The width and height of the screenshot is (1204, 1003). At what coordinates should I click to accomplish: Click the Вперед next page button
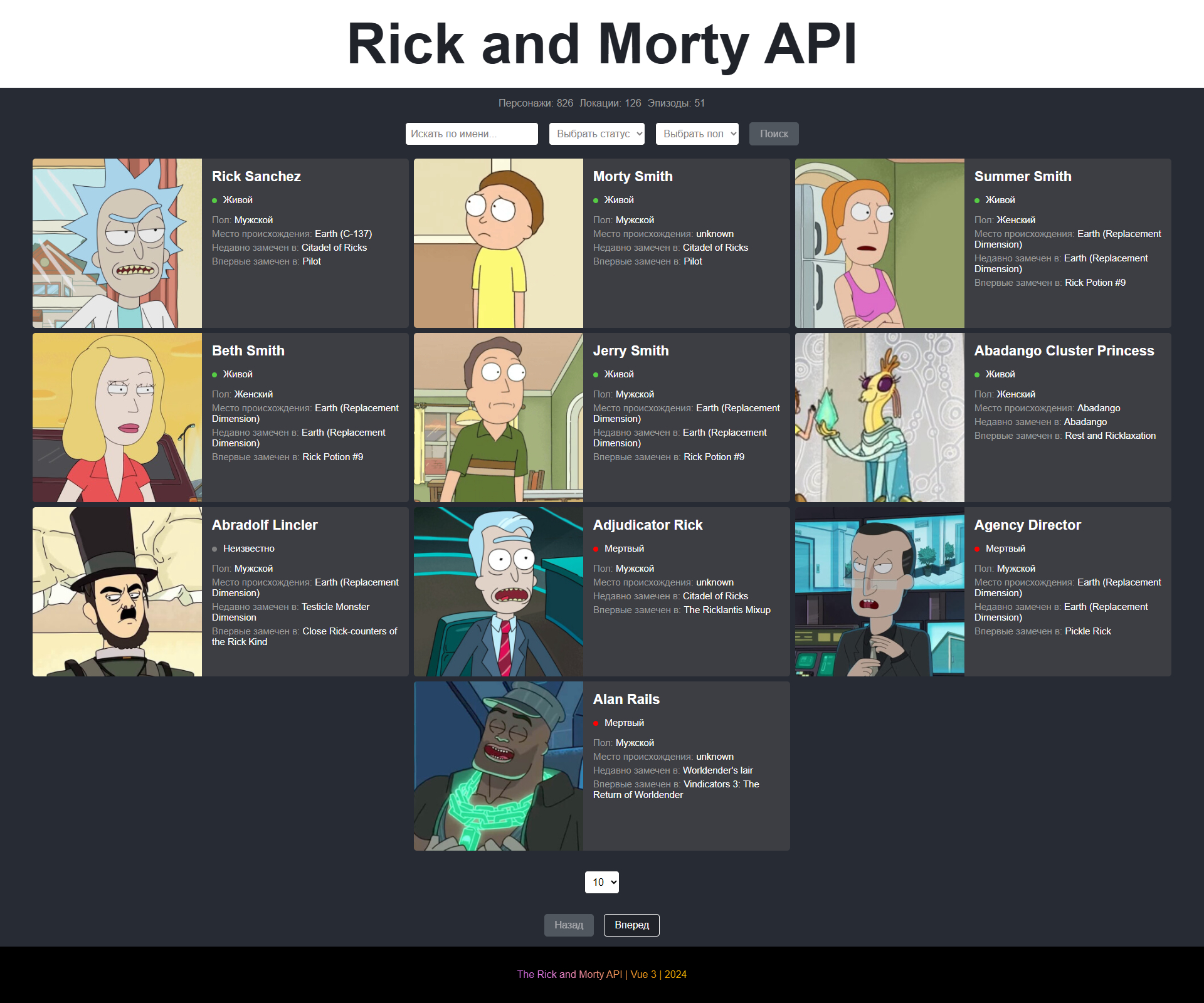tap(631, 925)
